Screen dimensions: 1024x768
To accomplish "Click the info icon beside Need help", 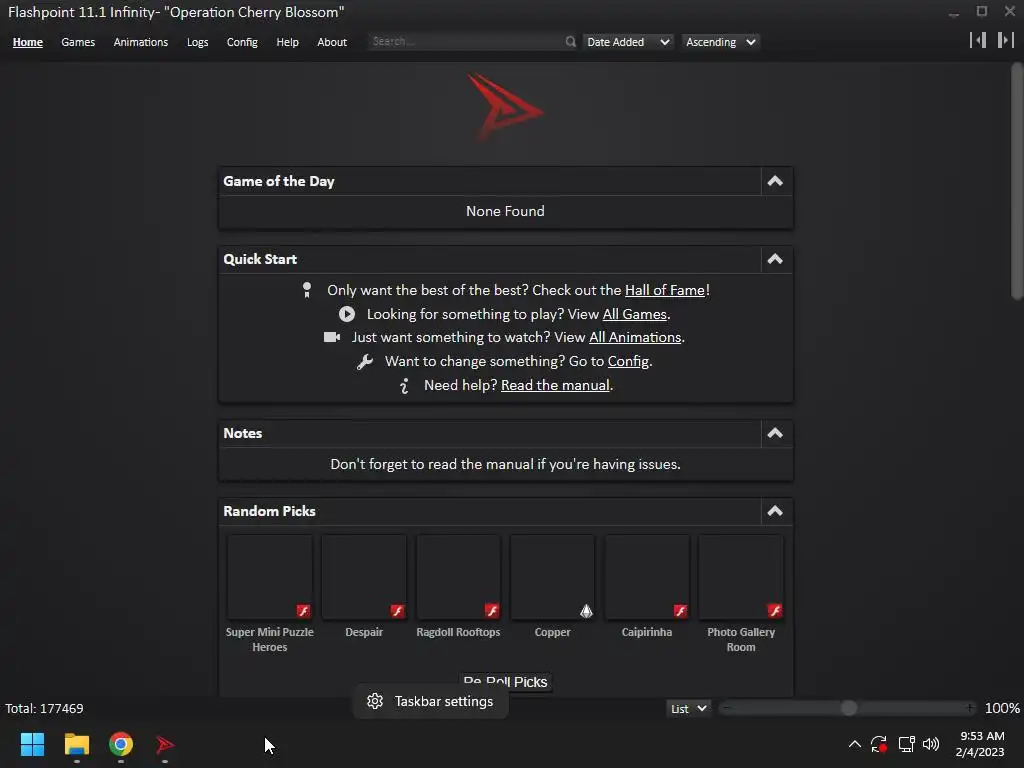I will [x=404, y=385].
